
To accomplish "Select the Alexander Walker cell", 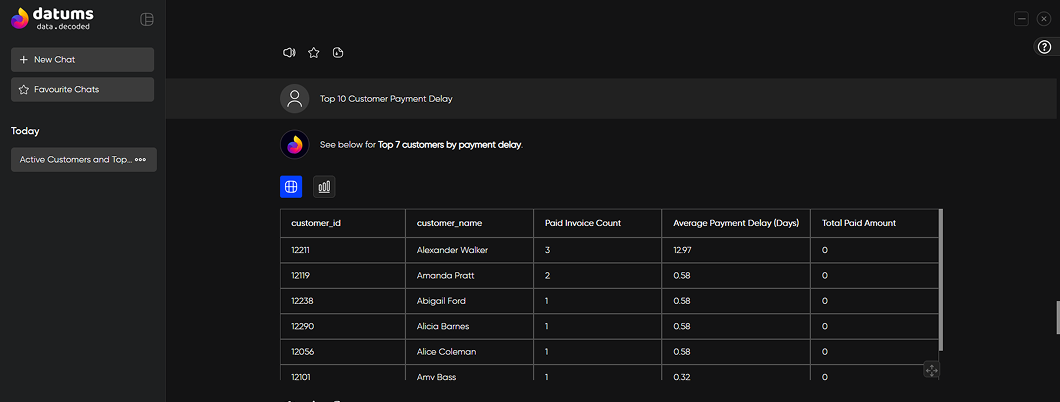I will coord(470,250).
